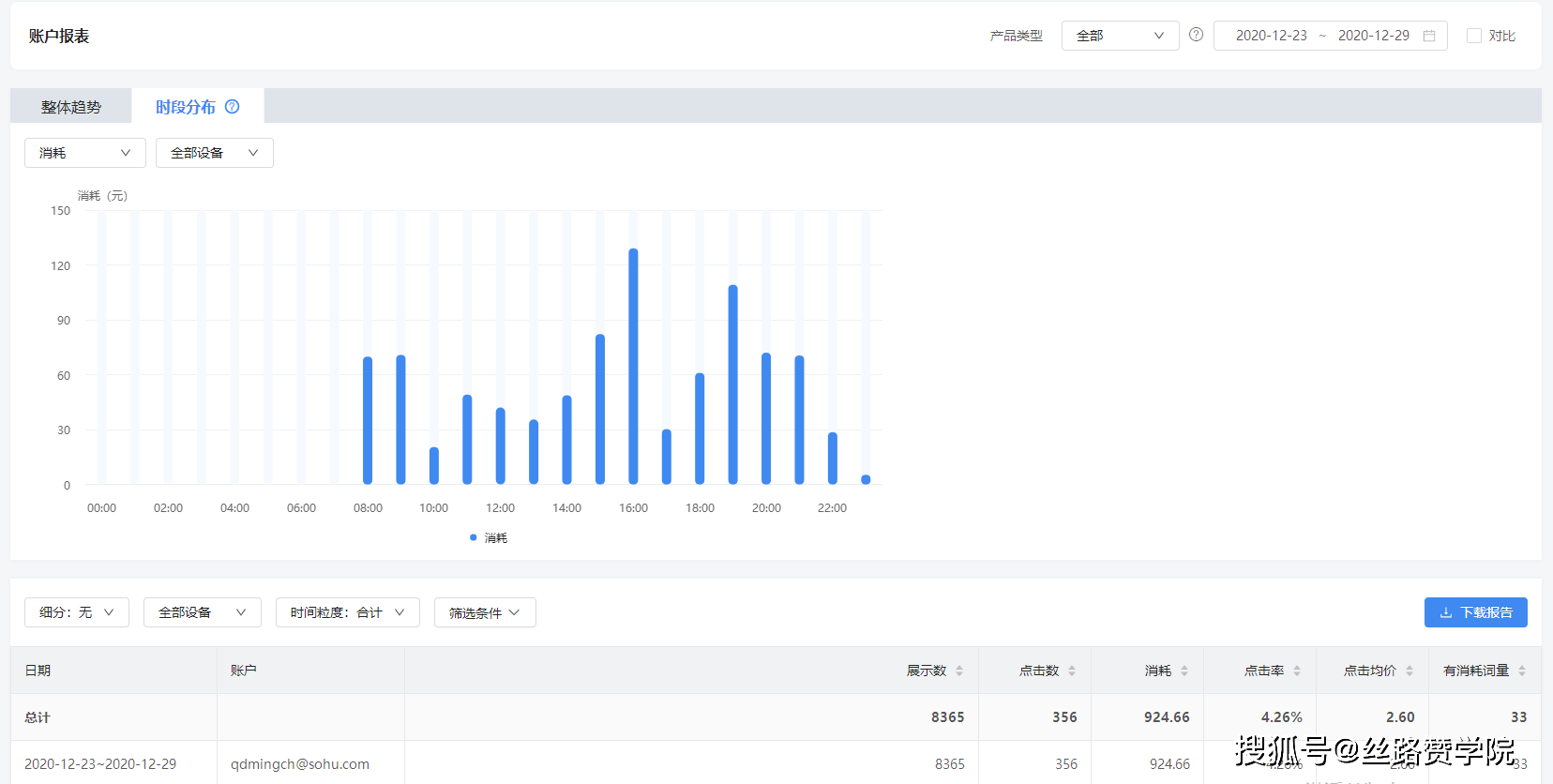Click the date cell 2020-12-23~2020-12-29

point(100,764)
